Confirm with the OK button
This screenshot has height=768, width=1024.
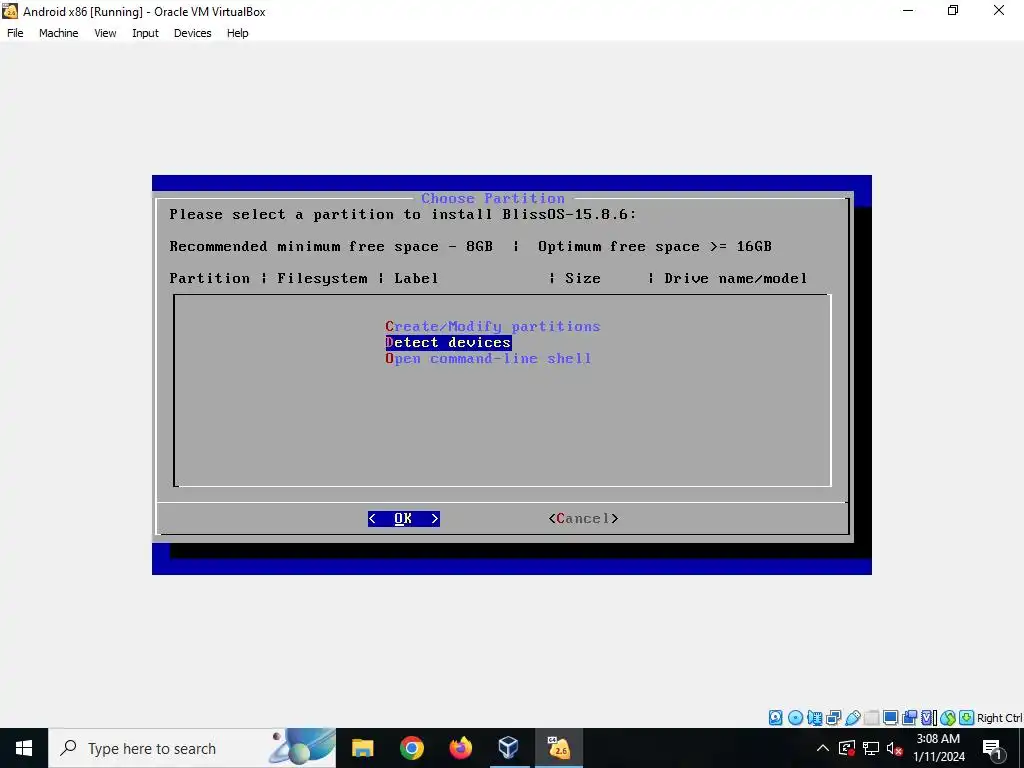pos(404,519)
